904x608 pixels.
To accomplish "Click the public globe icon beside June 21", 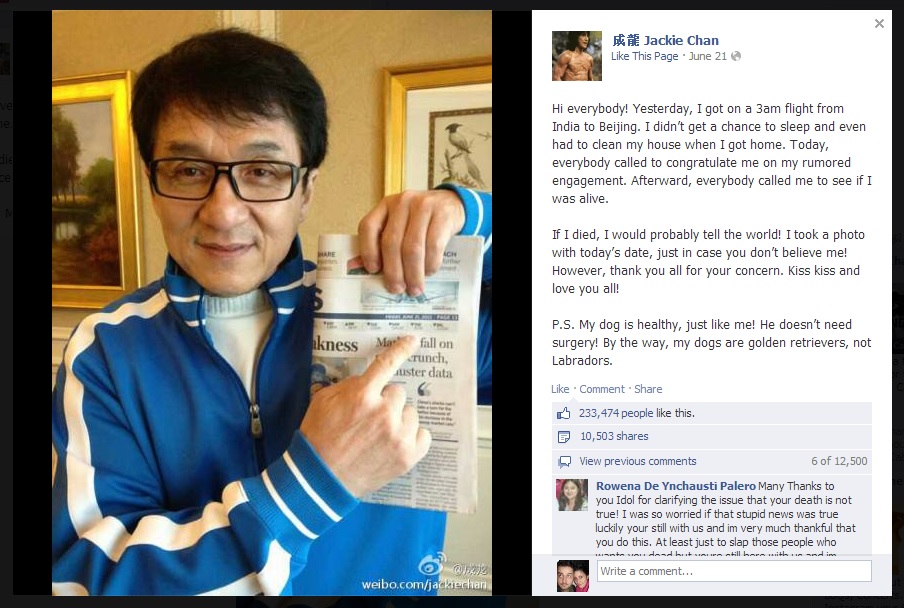I will 736,56.
